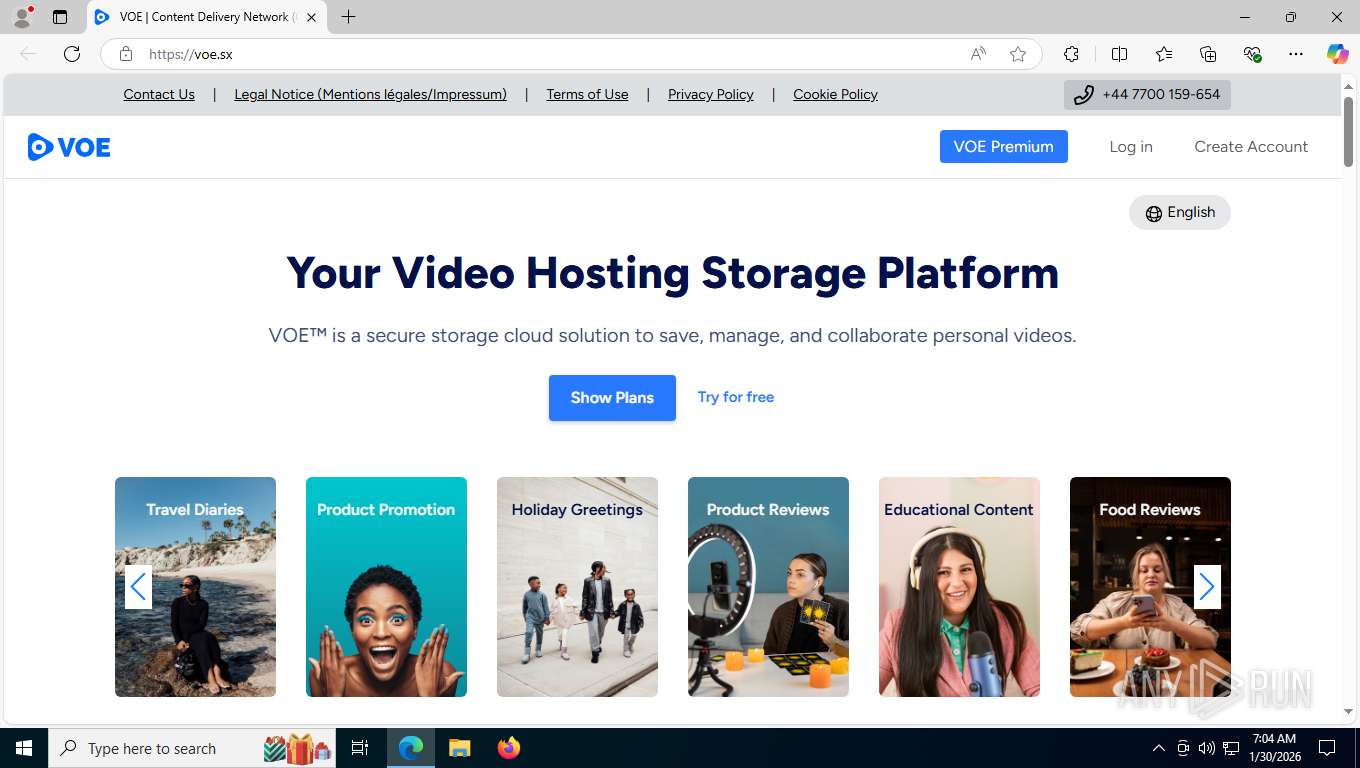The image size is (1360, 768).
Task: Click the Show Plans button
Action: [612, 398]
